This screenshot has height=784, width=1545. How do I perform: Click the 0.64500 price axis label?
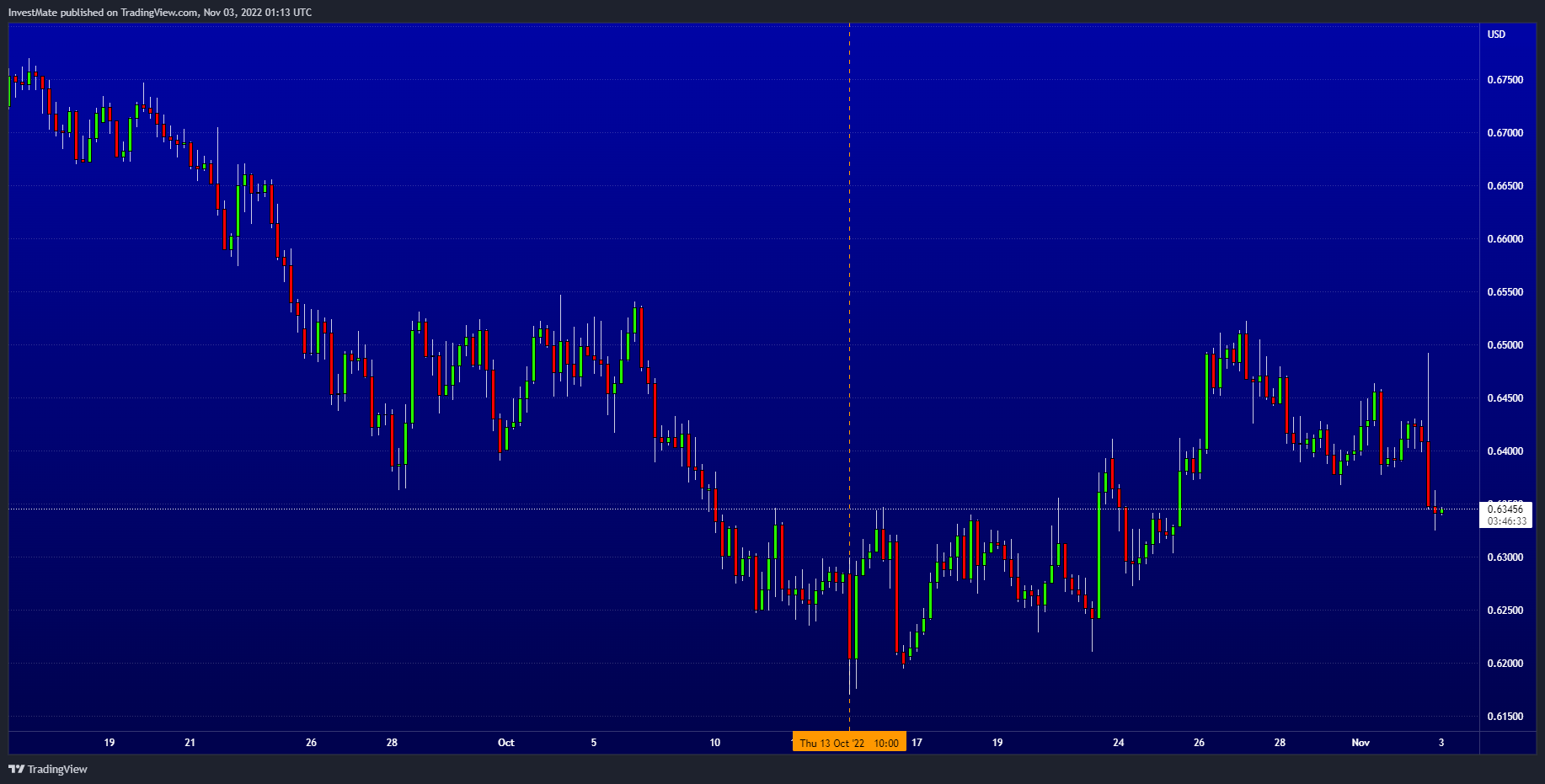point(1505,398)
